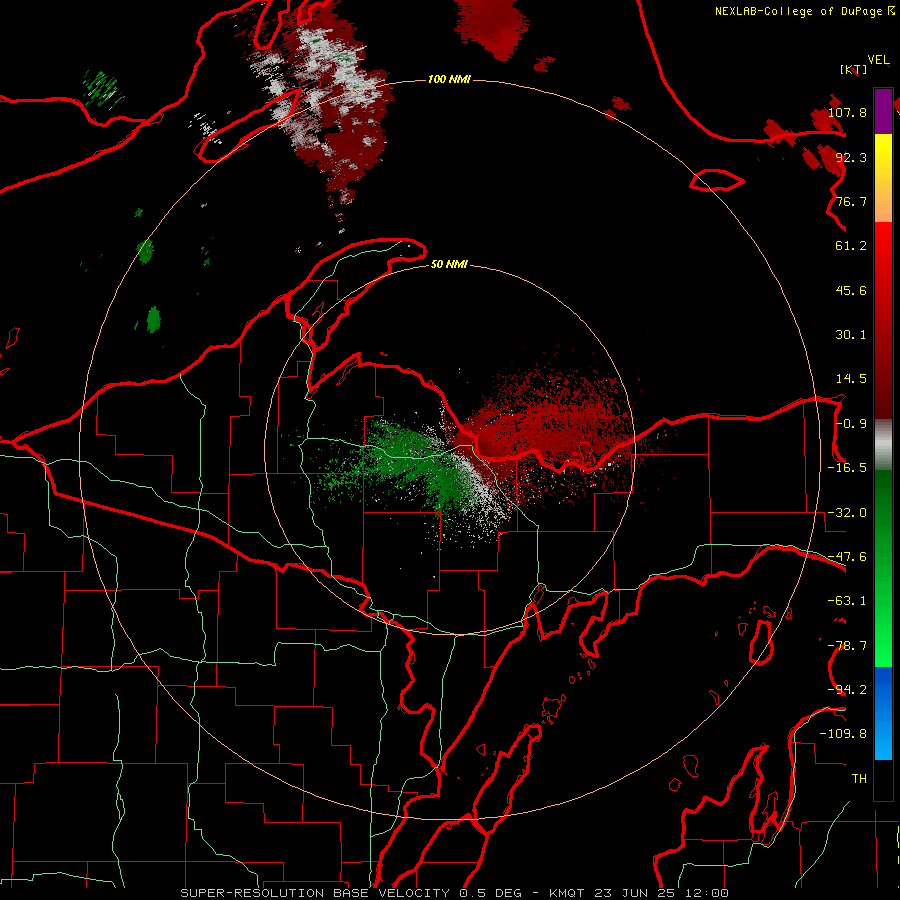Viewport: 900px width, 900px height.
Task: Select the -109.8 value on velocity scale
Action: [843, 734]
